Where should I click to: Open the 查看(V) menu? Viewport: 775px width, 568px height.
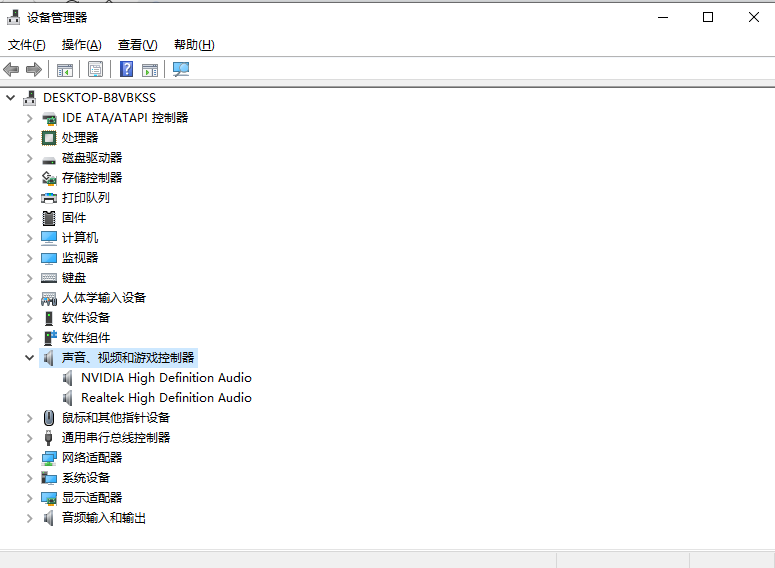coord(137,45)
